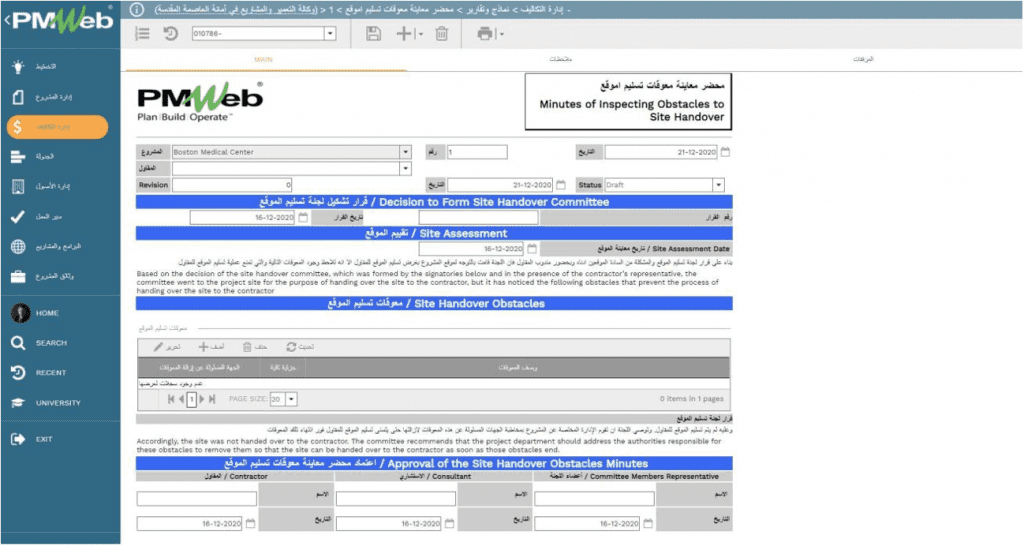Go to last page of obstacles grid
Image resolution: width=1024 pixels, height=546 pixels.
click(212, 399)
